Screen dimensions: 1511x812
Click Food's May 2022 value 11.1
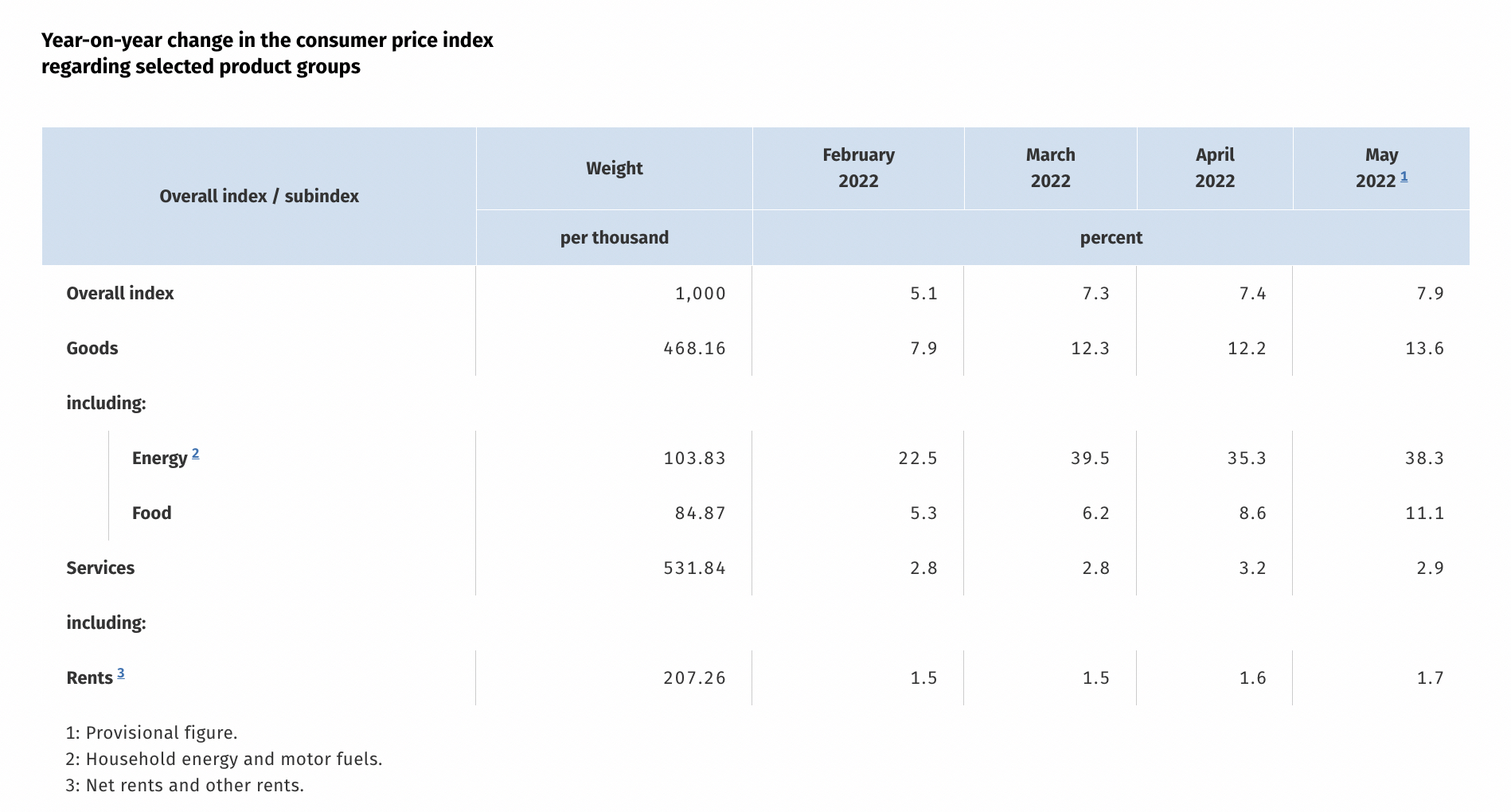(x=1423, y=513)
